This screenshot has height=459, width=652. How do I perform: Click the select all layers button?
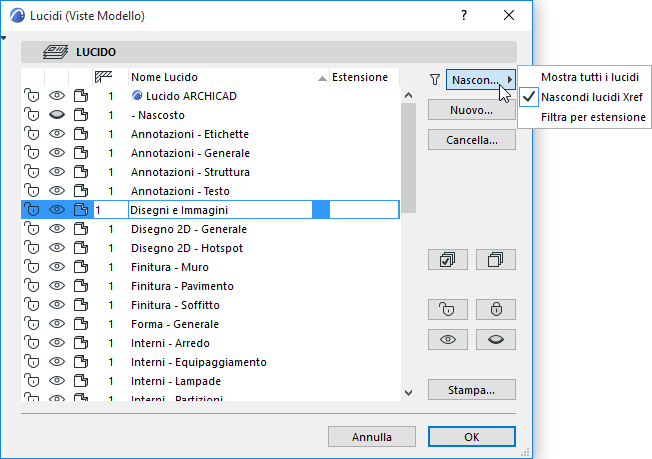click(x=447, y=259)
